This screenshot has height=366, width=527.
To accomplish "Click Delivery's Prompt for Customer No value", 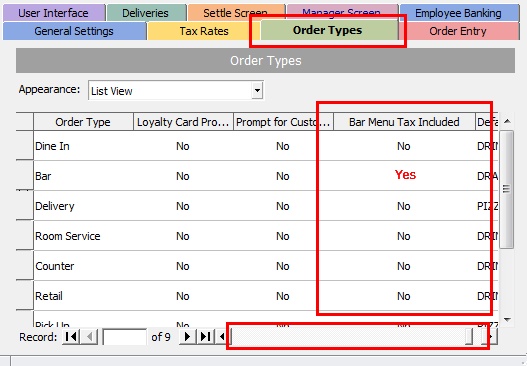I will [x=283, y=206].
